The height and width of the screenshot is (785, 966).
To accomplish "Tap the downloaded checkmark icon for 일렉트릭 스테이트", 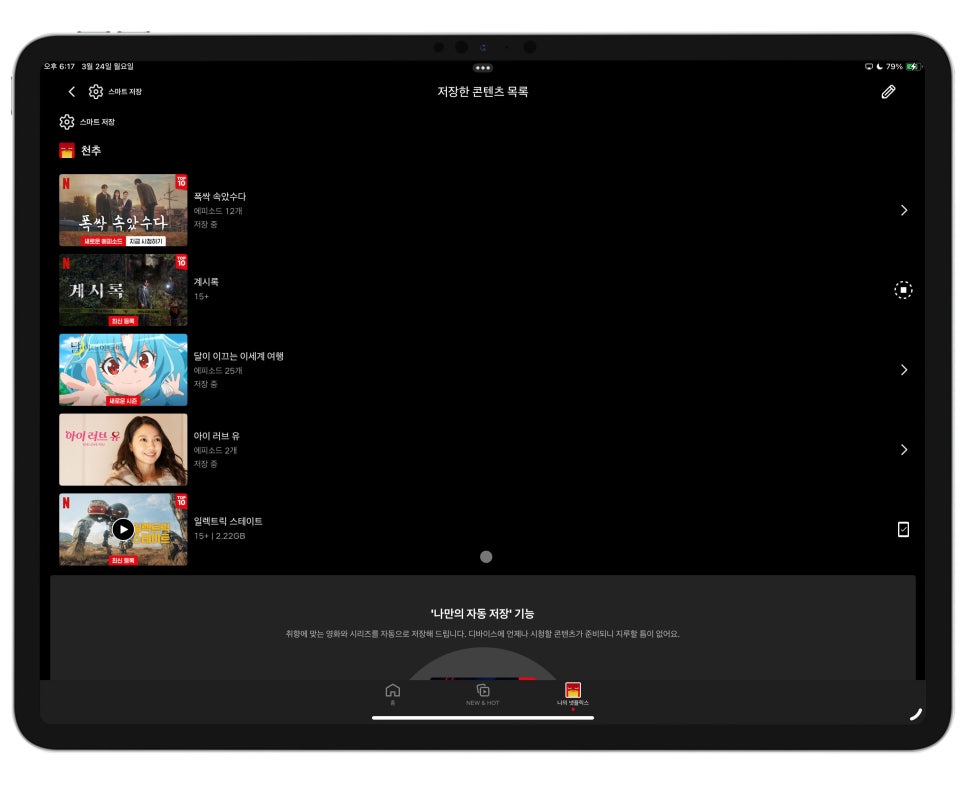I will 903,529.
